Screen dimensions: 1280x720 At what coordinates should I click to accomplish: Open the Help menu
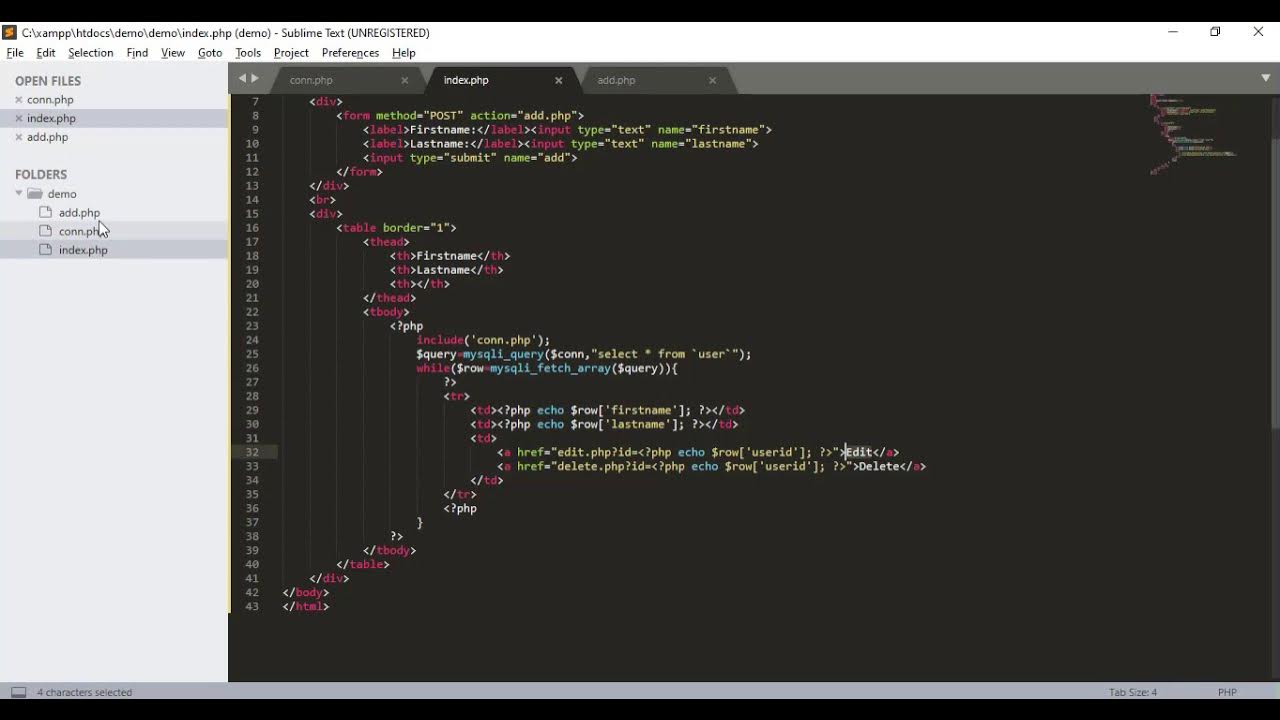click(404, 53)
